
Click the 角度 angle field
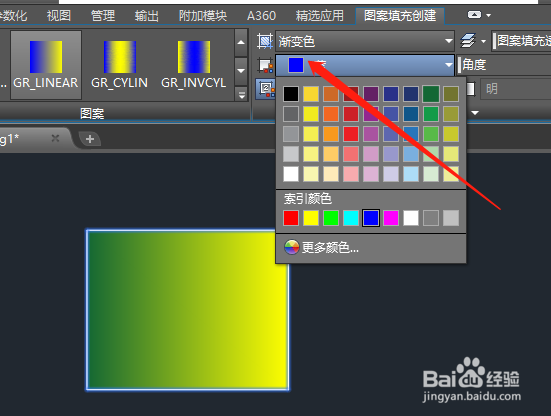pyautogui.click(x=505, y=65)
